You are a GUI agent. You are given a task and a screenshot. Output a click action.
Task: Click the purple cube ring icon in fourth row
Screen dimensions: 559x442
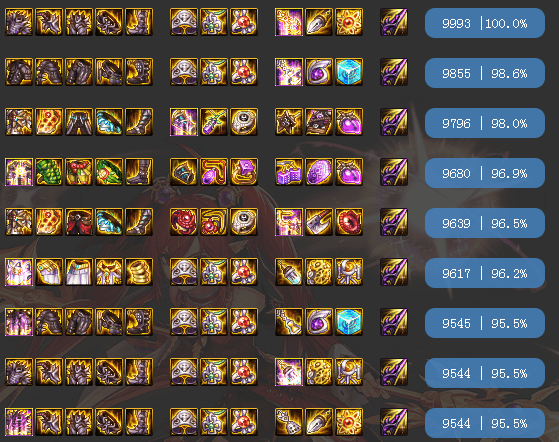point(243,172)
